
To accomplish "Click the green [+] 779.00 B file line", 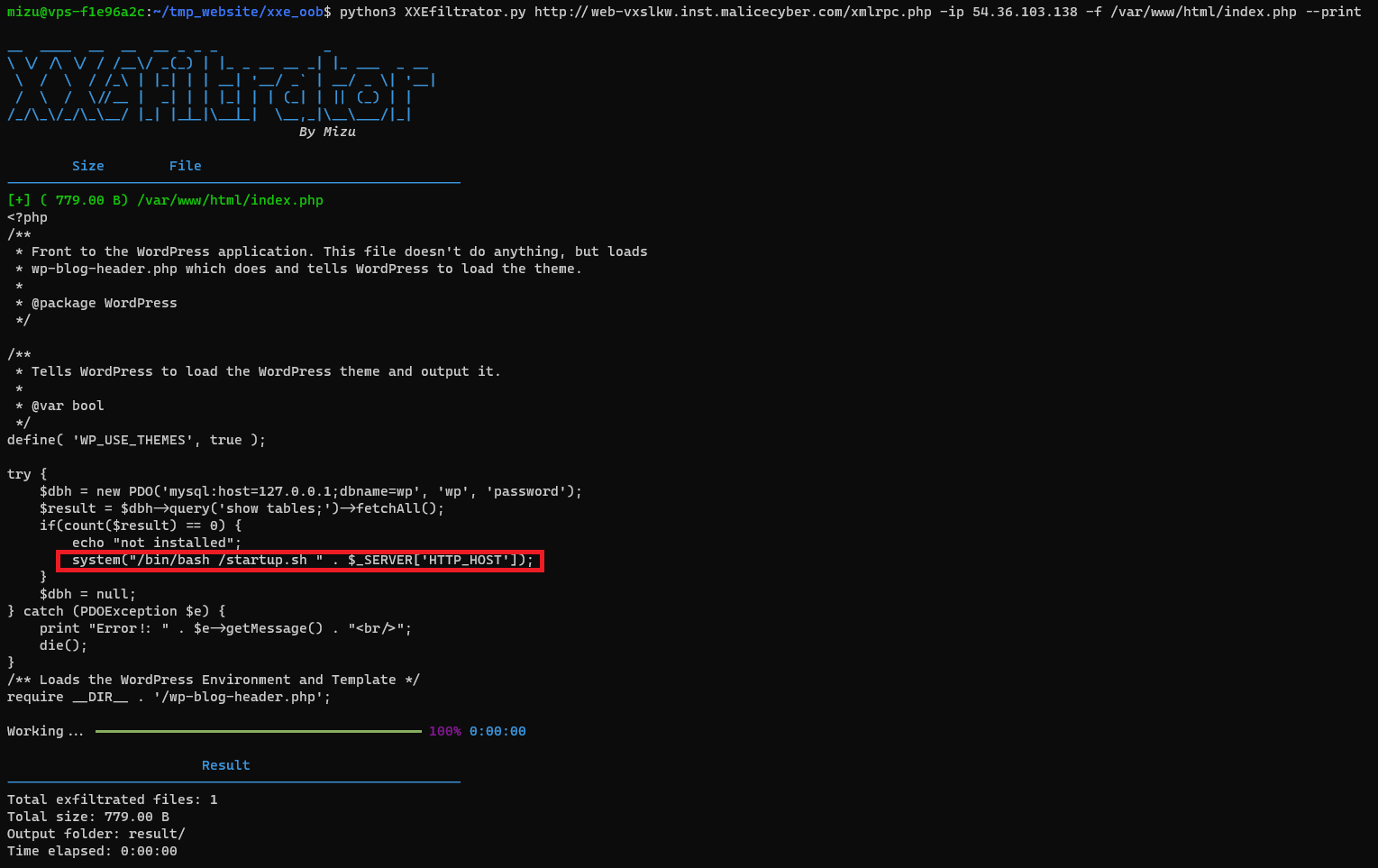I will [165, 200].
